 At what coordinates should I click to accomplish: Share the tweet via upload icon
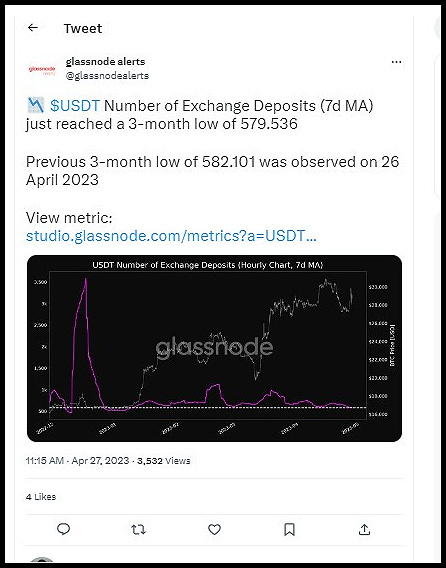364,530
